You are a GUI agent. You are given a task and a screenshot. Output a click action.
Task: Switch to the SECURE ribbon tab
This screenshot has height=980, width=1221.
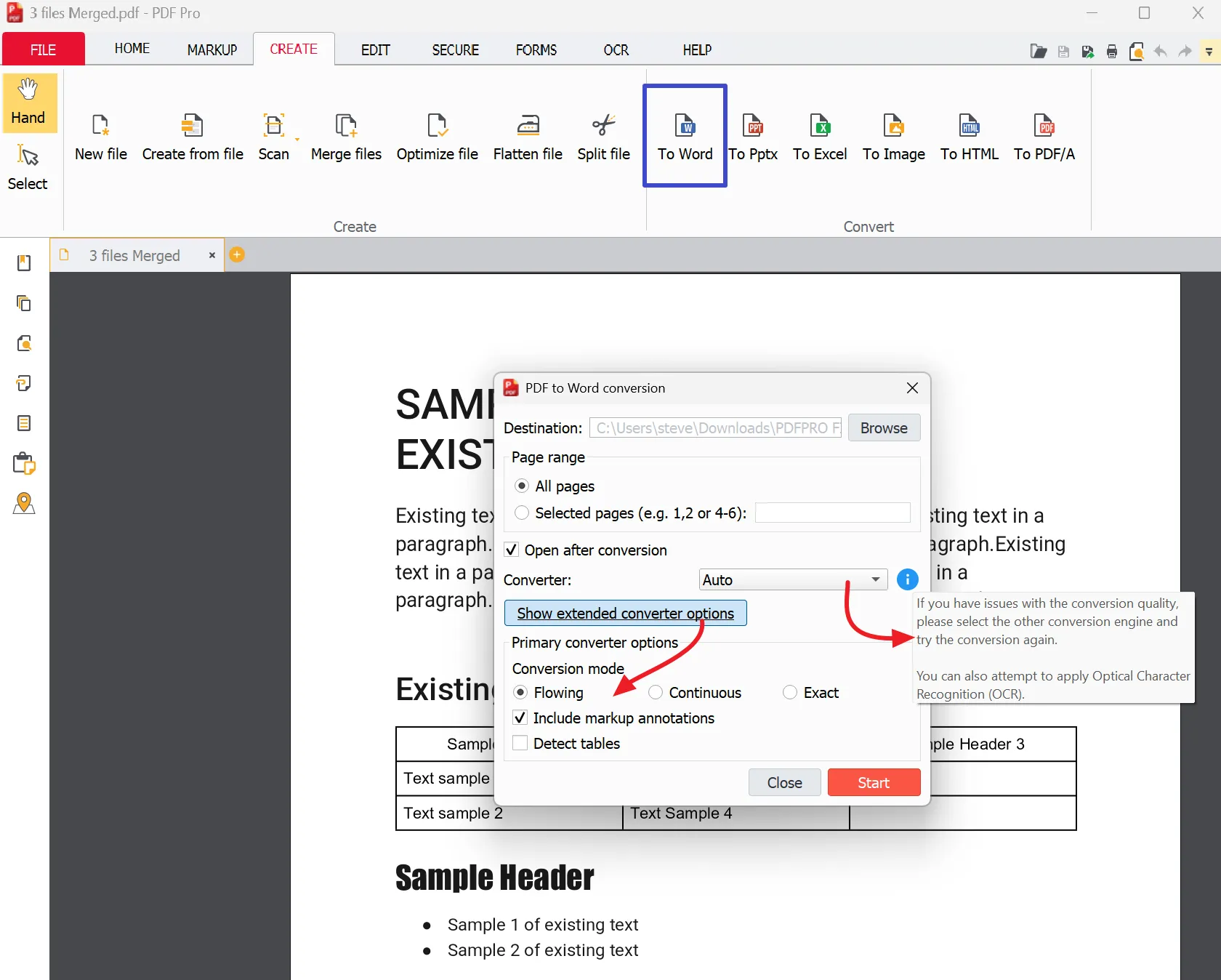[455, 49]
